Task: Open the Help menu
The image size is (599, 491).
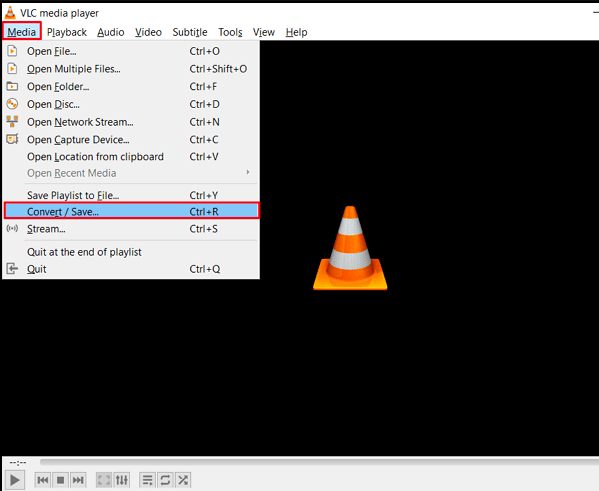Action: point(296,32)
